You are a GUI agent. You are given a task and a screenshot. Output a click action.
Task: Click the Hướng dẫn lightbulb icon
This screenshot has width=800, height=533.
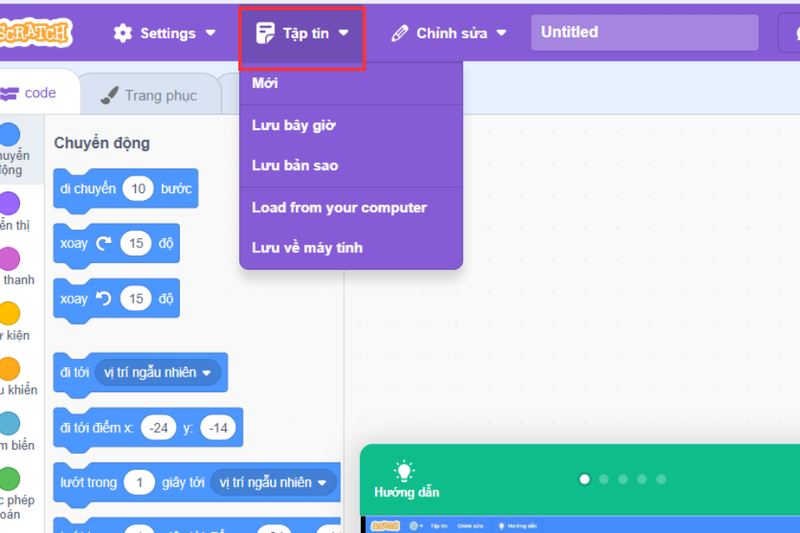tap(404, 471)
